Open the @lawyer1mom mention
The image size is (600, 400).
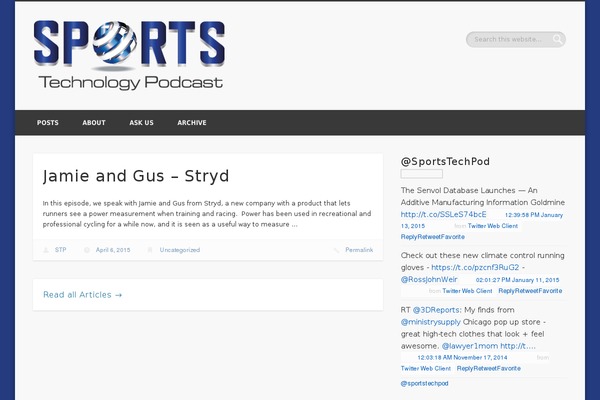(470, 346)
